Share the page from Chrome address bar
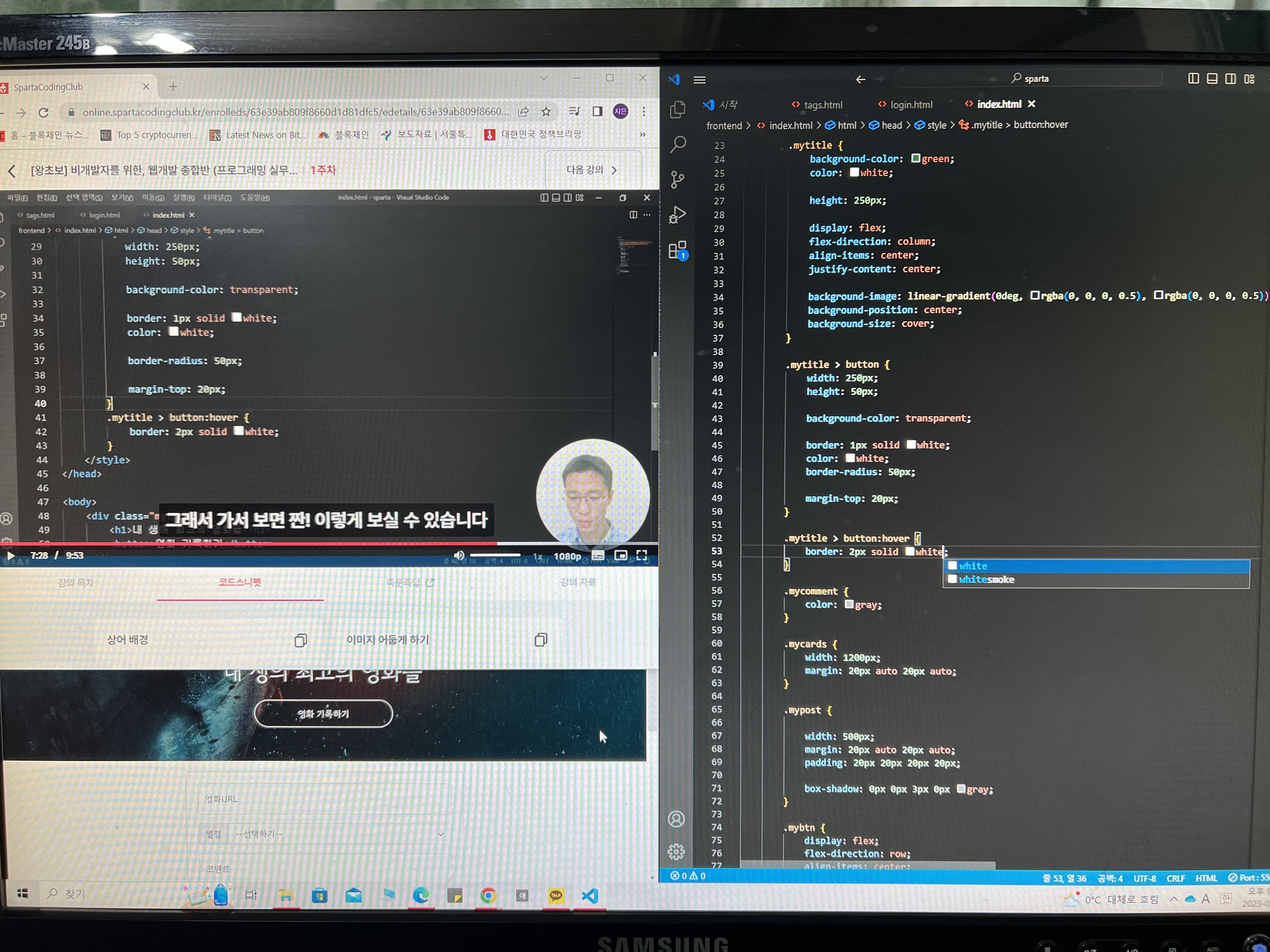 (x=523, y=112)
